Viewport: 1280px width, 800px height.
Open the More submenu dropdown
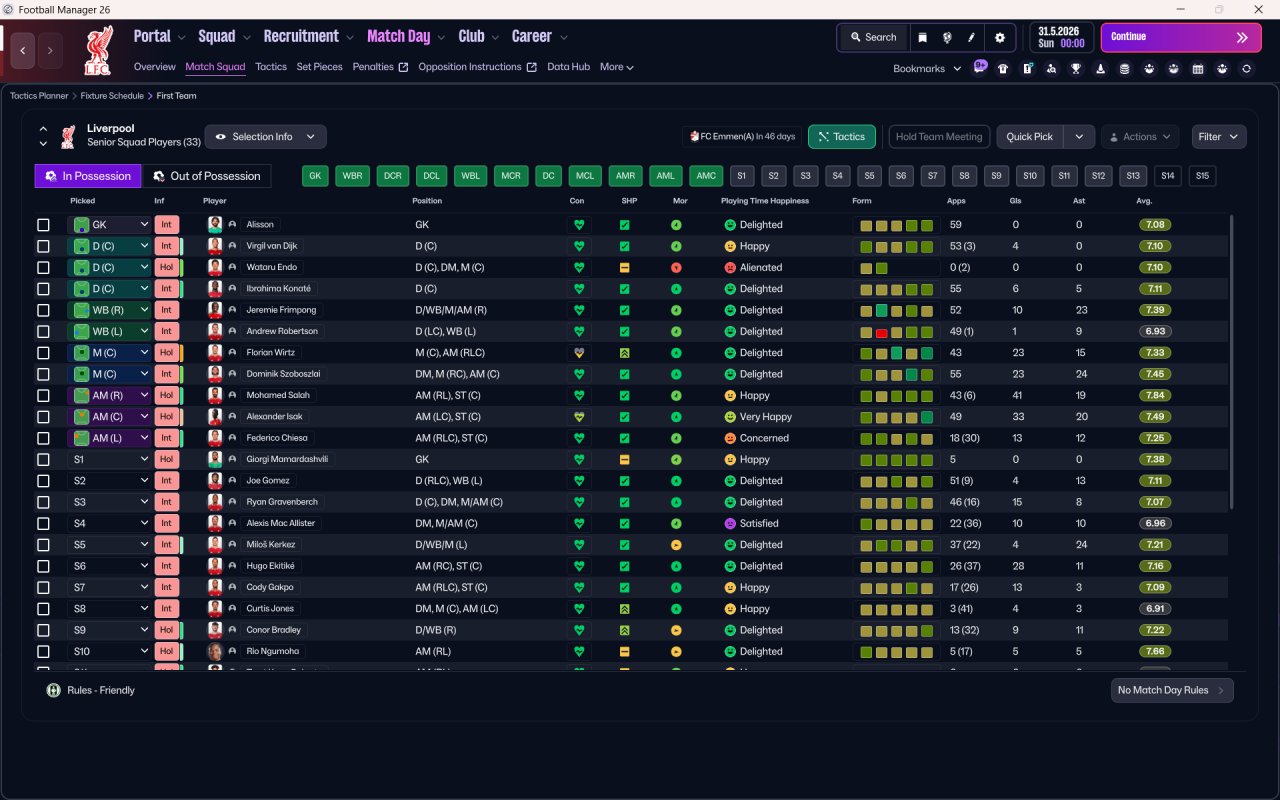(x=617, y=67)
